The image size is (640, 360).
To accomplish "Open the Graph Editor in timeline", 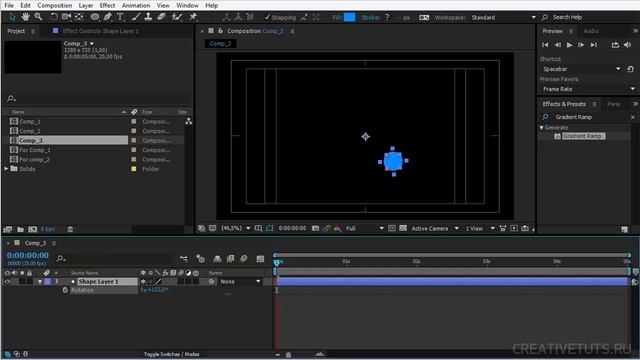I will coord(260,258).
